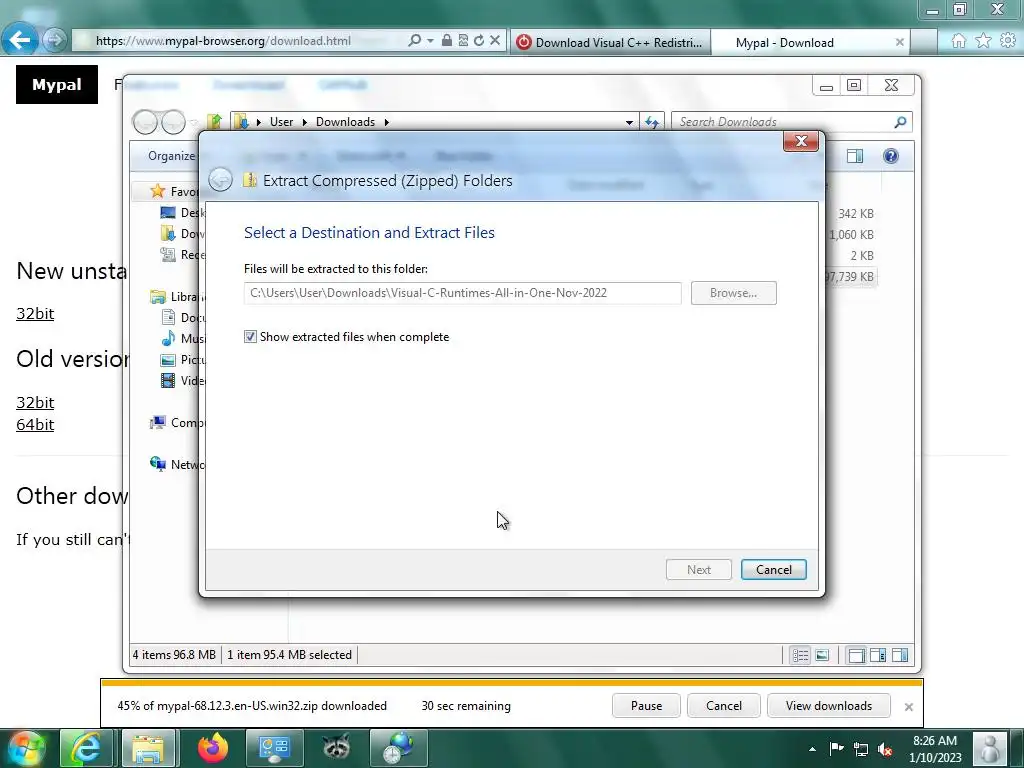Click the extraction destination path field

click(463, 293)
